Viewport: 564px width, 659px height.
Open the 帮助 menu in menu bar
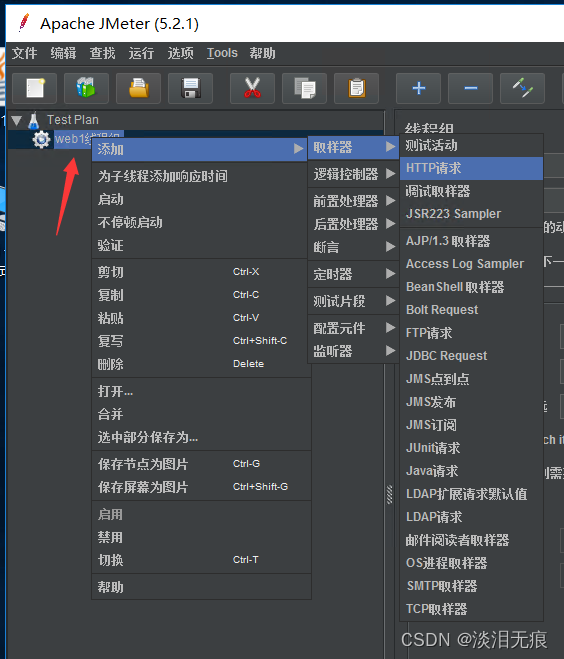coord(262,53)
